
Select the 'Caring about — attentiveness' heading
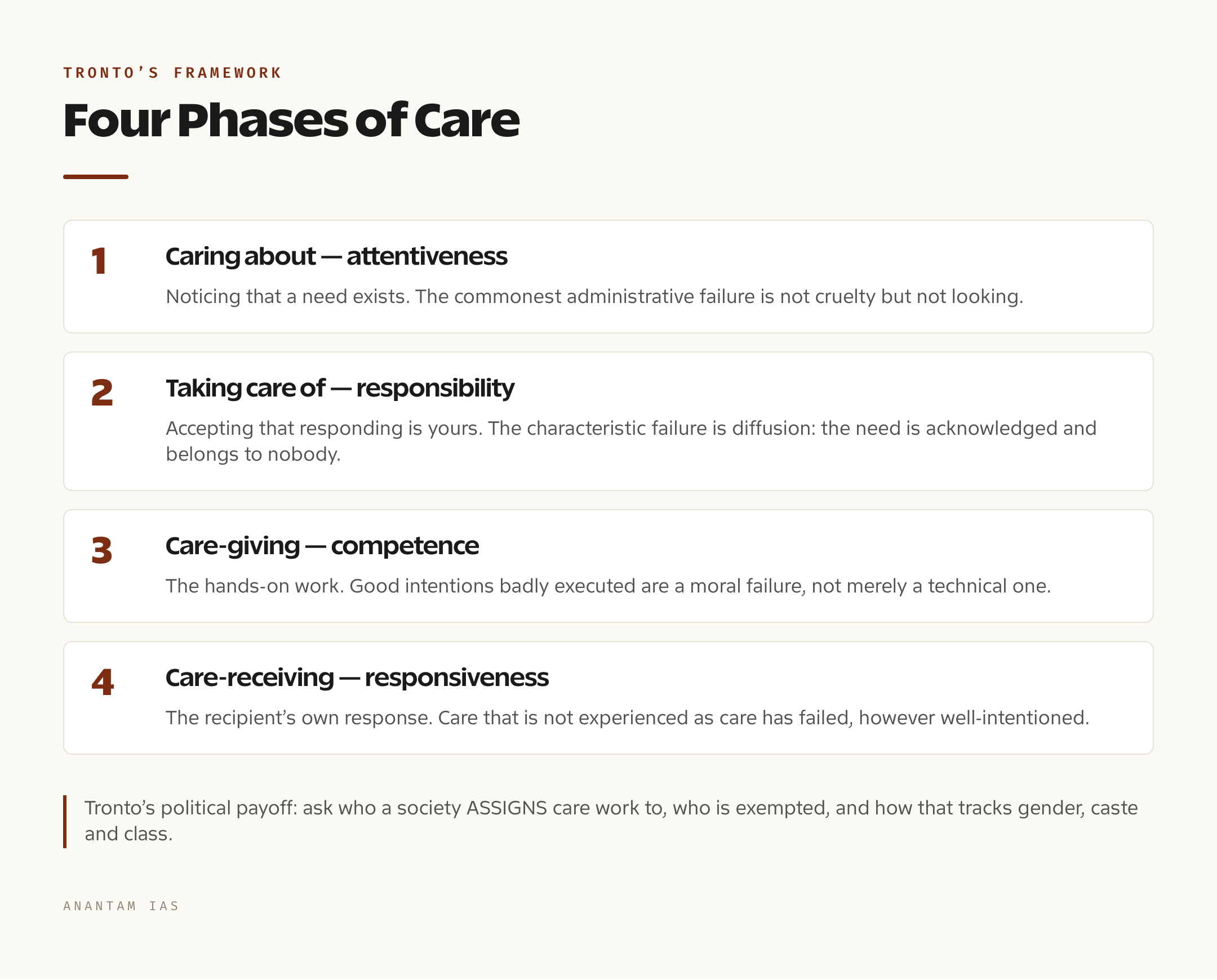[x=336, y=256]
